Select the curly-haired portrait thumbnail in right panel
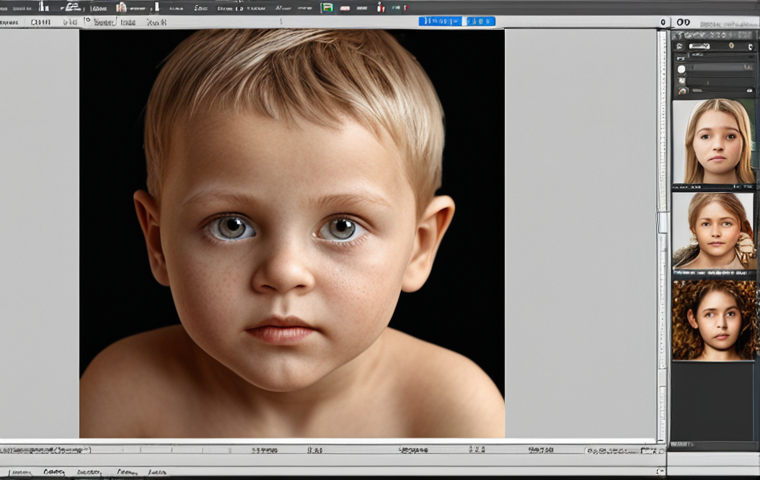Viewport: 760px width, 480px height. (714, 320)
